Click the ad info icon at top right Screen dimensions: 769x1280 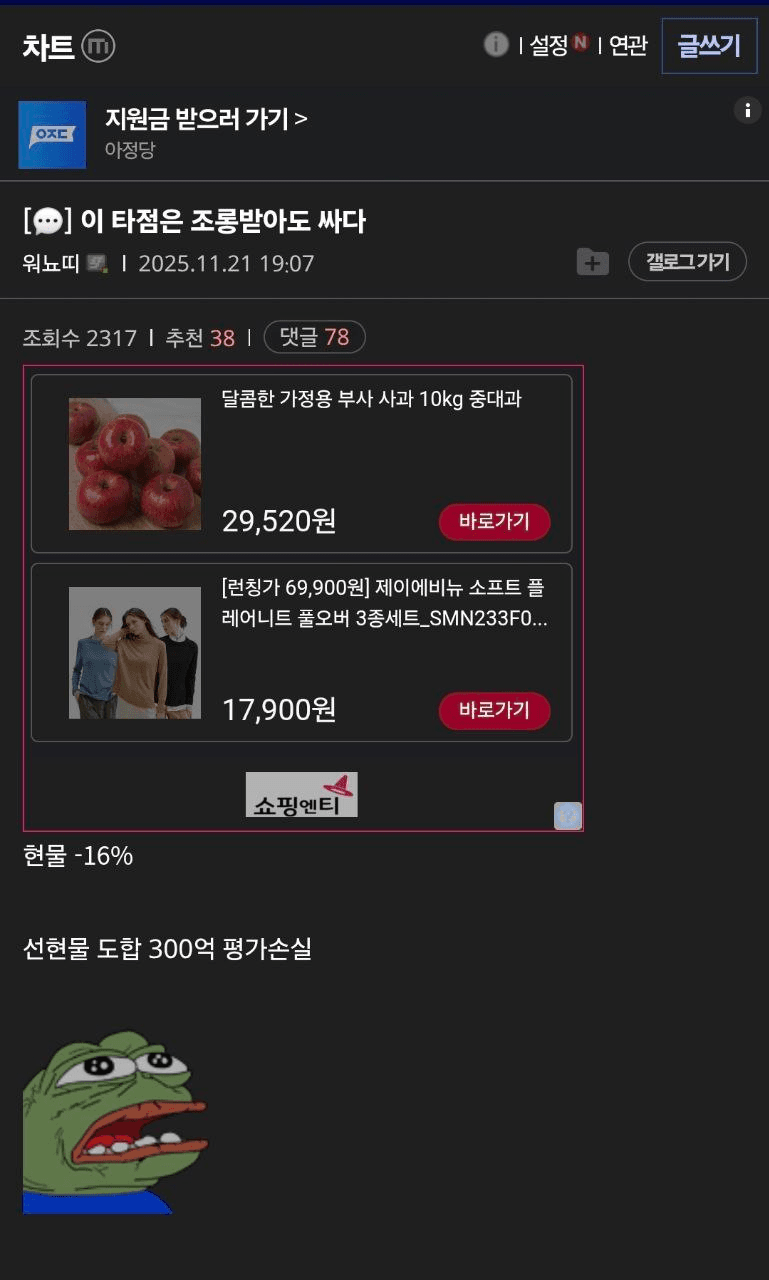click(747, 110)
